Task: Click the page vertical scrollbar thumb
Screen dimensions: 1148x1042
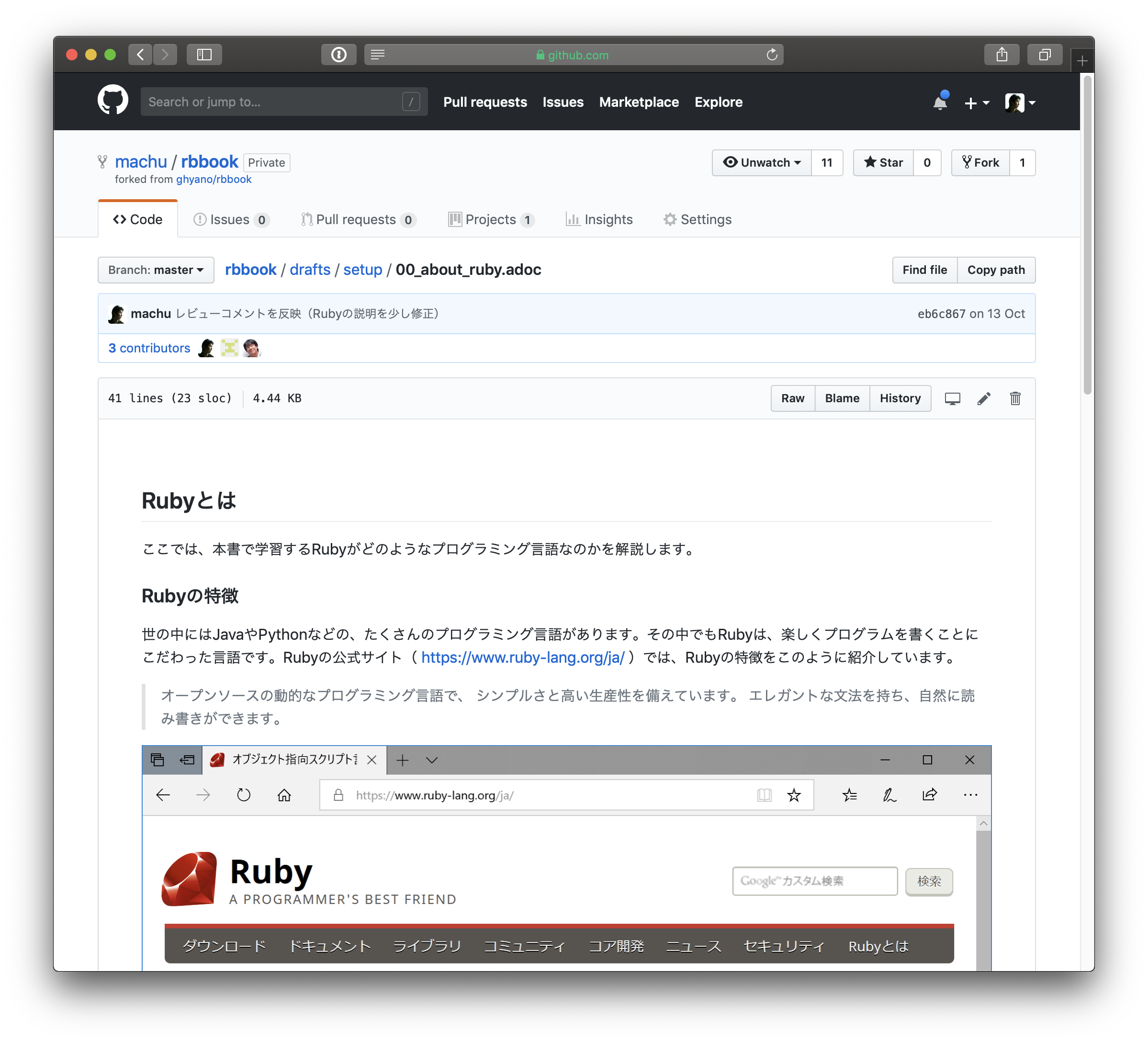Action: pos(1087,235)
